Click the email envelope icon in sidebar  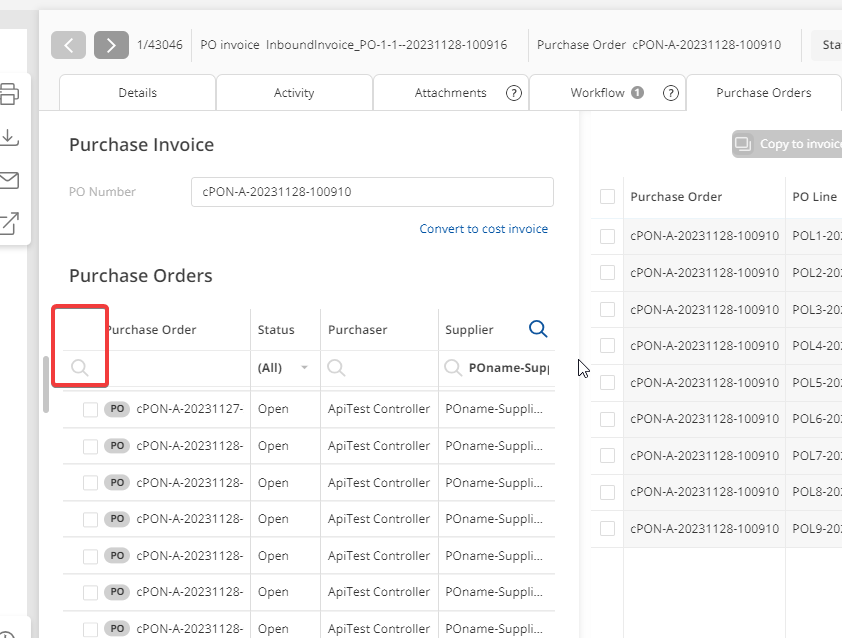pyautogui.click(x=9, y=180)
